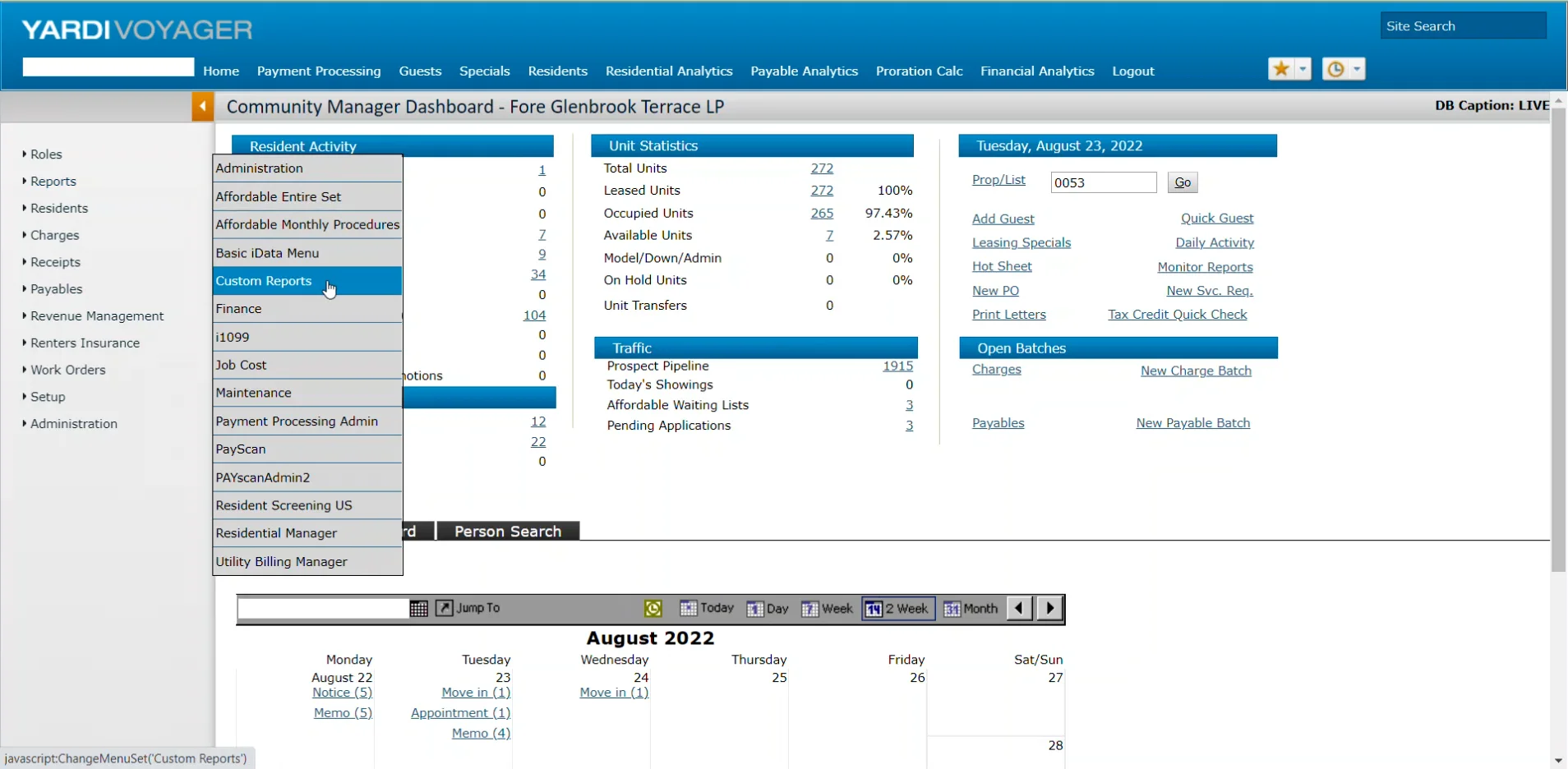Viewport: 1568px width, 769px height.
Task: Open the Tax Credit Quick Check link
Action: [1177, 315]
